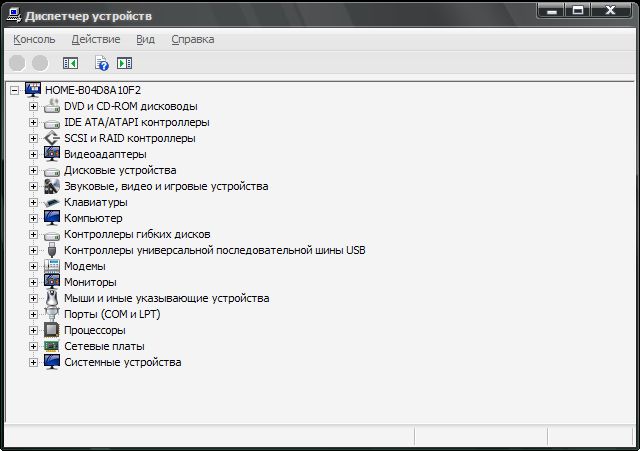Expand the Системные устройства category
This screenshot has width=640, height=451.
point(33,362)
